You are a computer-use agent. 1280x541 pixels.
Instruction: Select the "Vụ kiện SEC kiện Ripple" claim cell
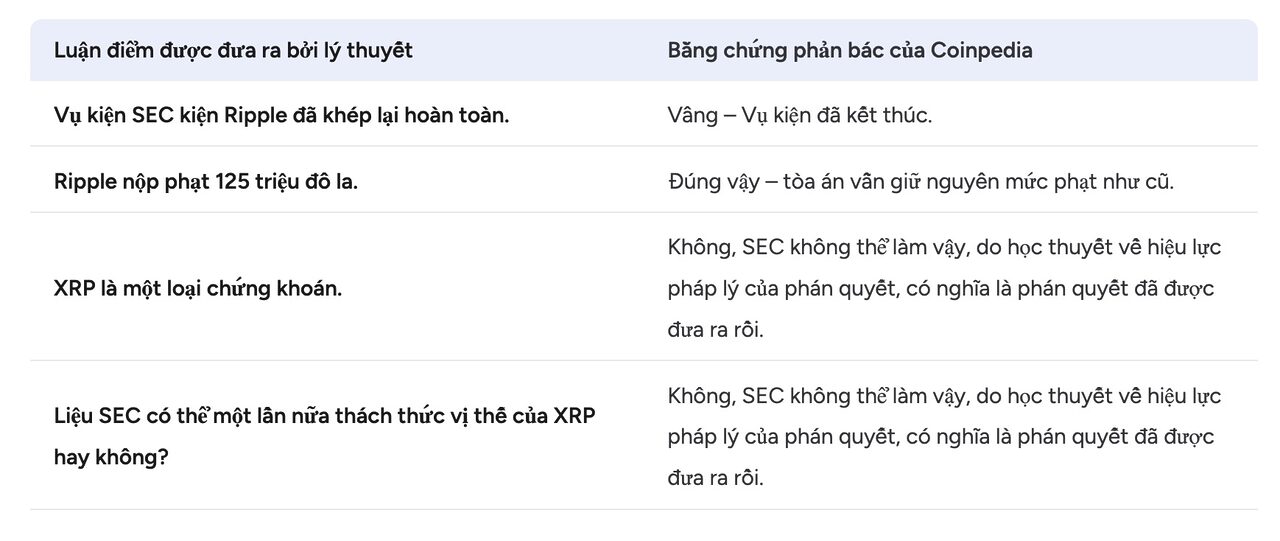[x=281, y=115]
